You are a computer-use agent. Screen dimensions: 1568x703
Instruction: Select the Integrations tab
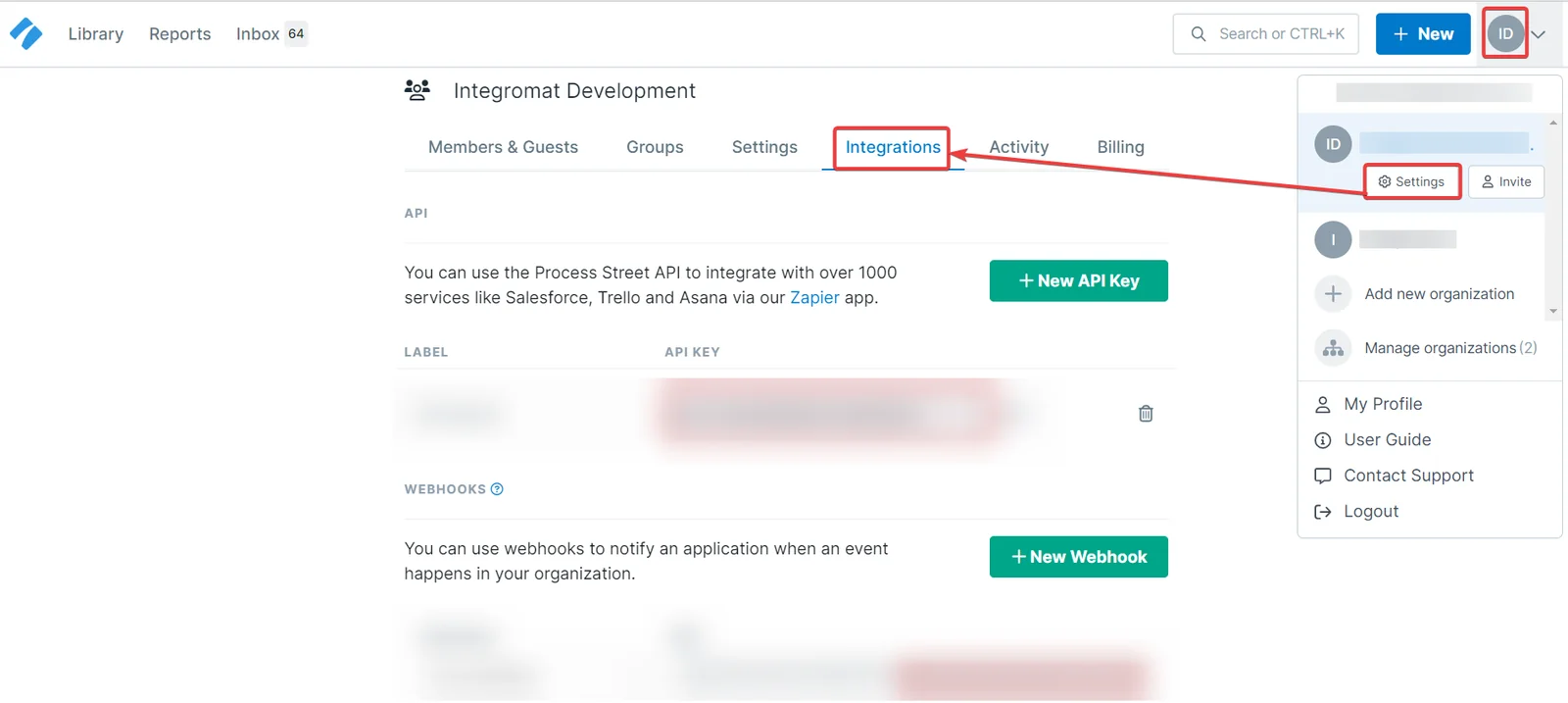pyautogui.click(x=893, y=147)
